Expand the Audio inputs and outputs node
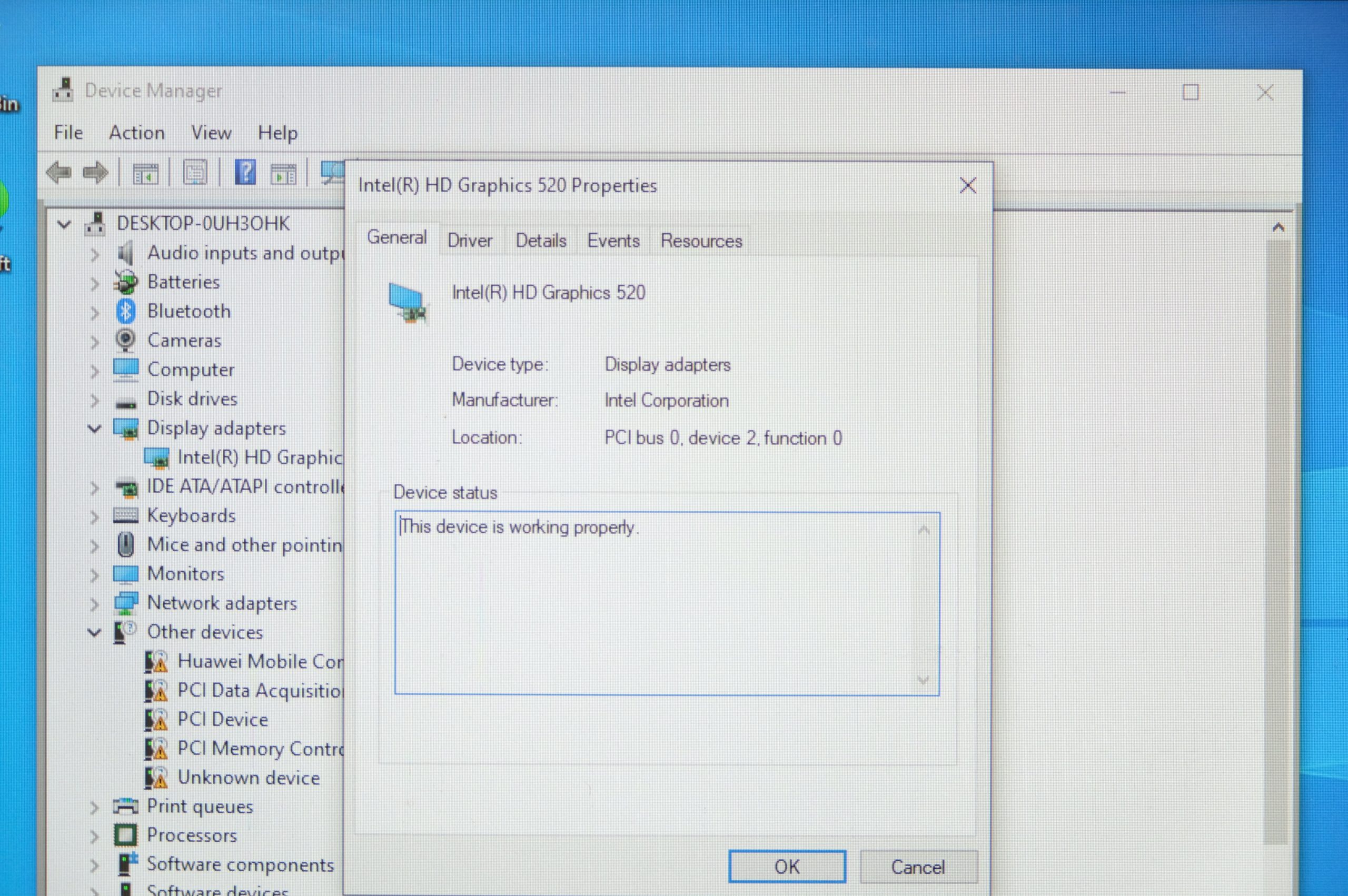The width and height of the screenshot is (1348, 896). (x=95, y=254)
